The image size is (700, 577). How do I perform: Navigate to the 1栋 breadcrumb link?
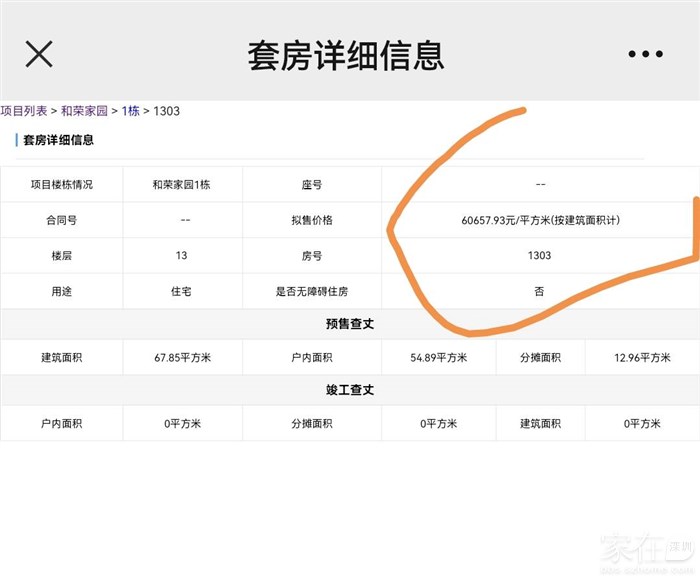pos(131,111)
